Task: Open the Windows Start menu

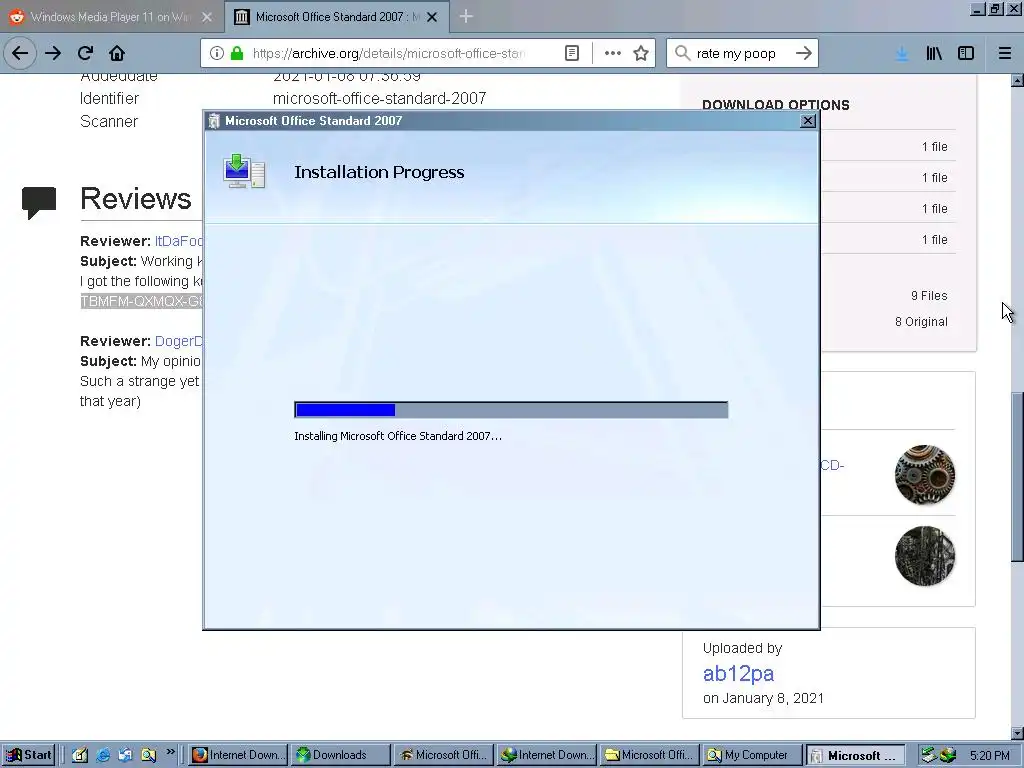Action: point(29,755)
